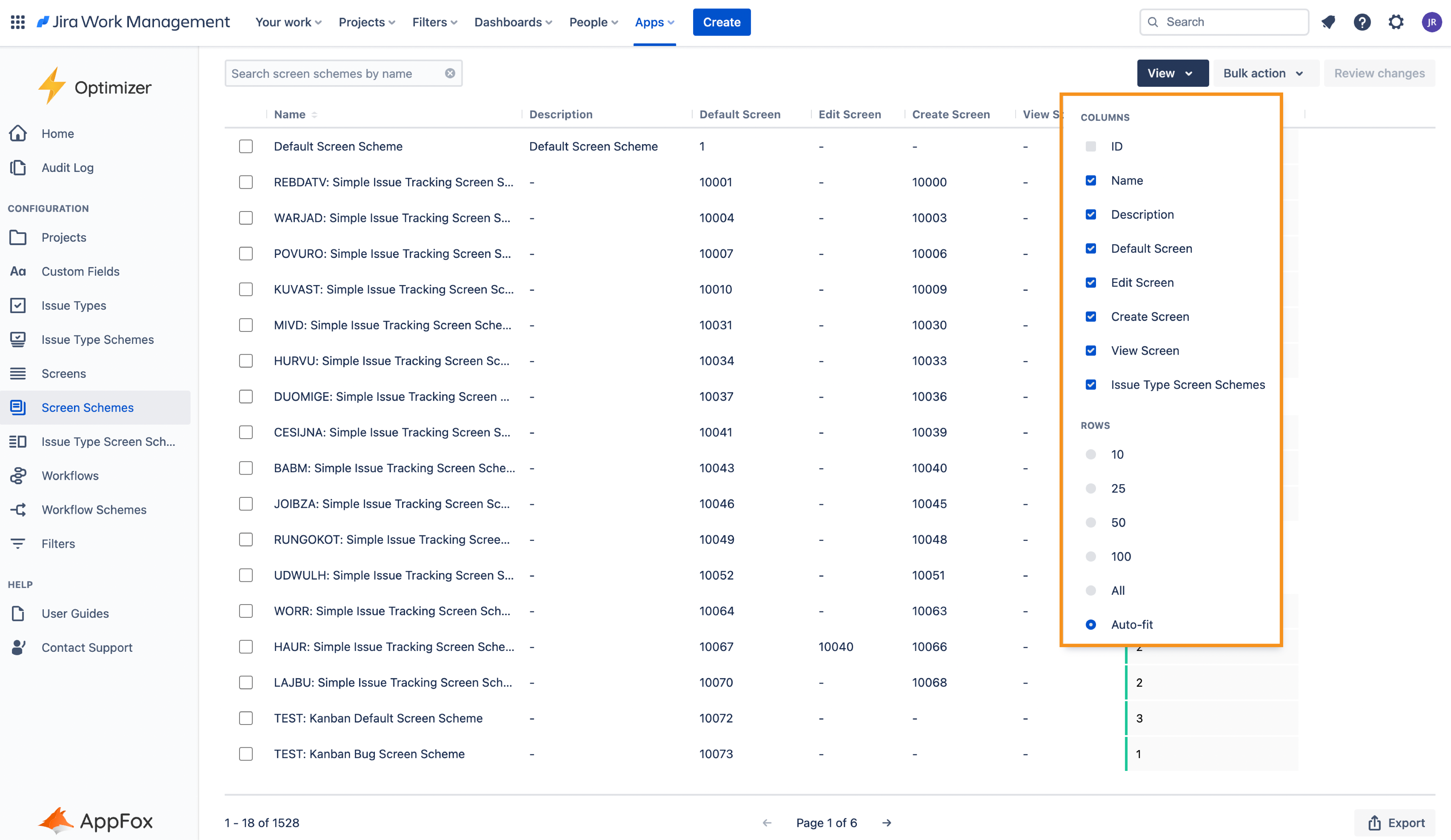Uncheck the Issue Type Screen Schemes column
The width and height of the screenshot is (1451, 840).
pos(1091,385)
